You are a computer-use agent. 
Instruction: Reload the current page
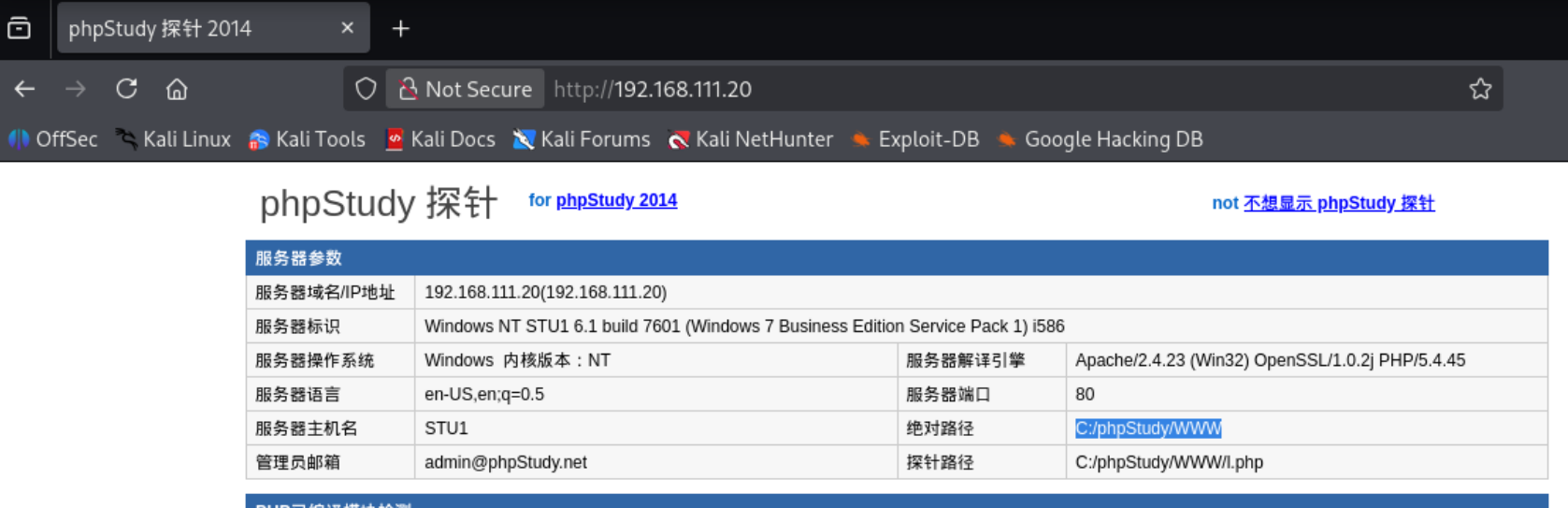[x=126, y=89]
